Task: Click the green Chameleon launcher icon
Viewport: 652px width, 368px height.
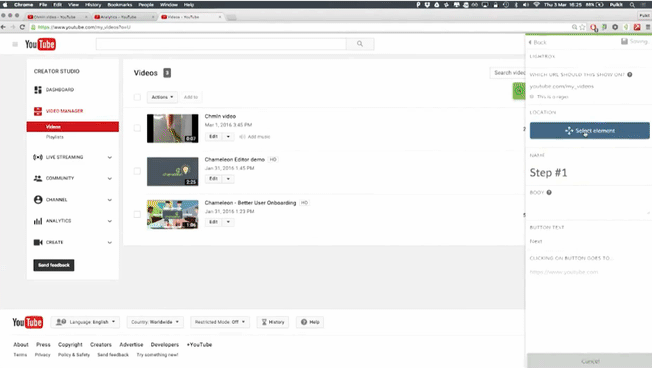Action: tap(519, 91)
